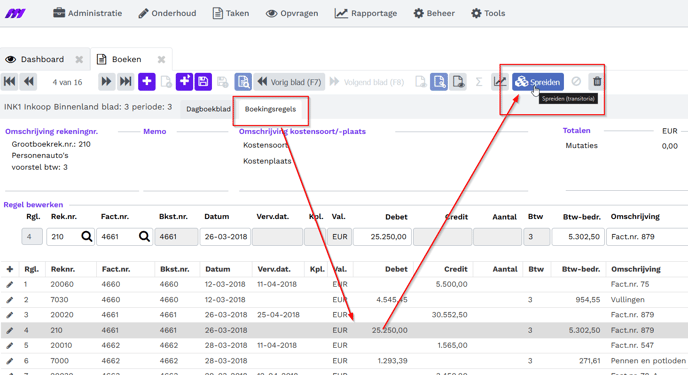Click the magnifier next to Fact.nr. 4661
This screenshot has width=688, height=375.
pos(144,236)
